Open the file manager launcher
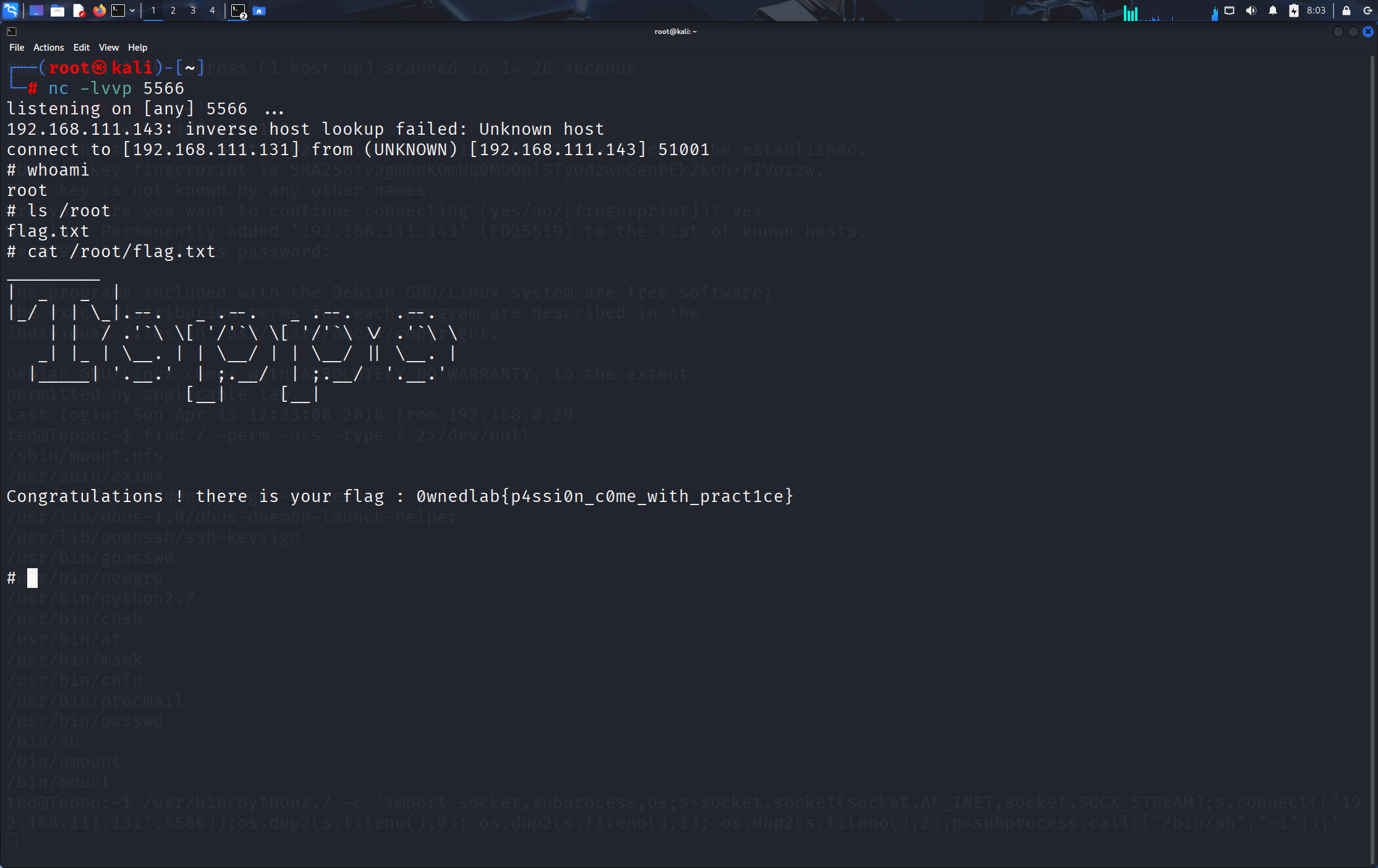The width and height of the screenshot is (1378, 868). (x=57, y=11)
